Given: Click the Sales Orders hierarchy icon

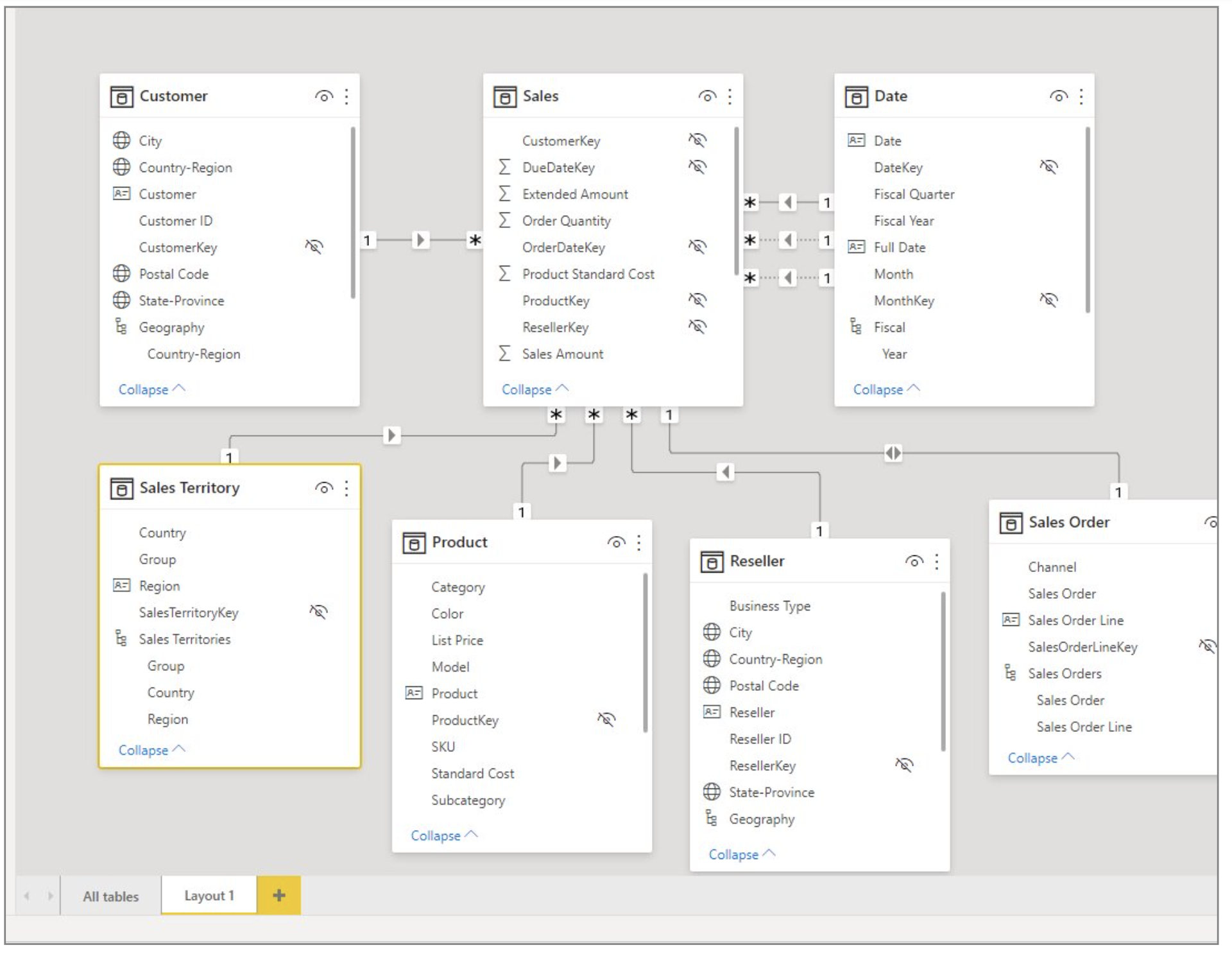Looking at the screenshot, I should (x=1010, y=673).
